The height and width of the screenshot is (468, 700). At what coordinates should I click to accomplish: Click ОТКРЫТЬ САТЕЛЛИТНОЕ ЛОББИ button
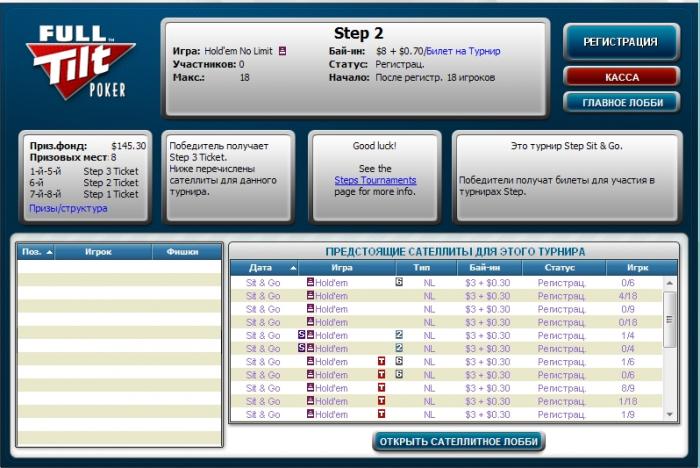pyautogui.click(x=458, y=442)
